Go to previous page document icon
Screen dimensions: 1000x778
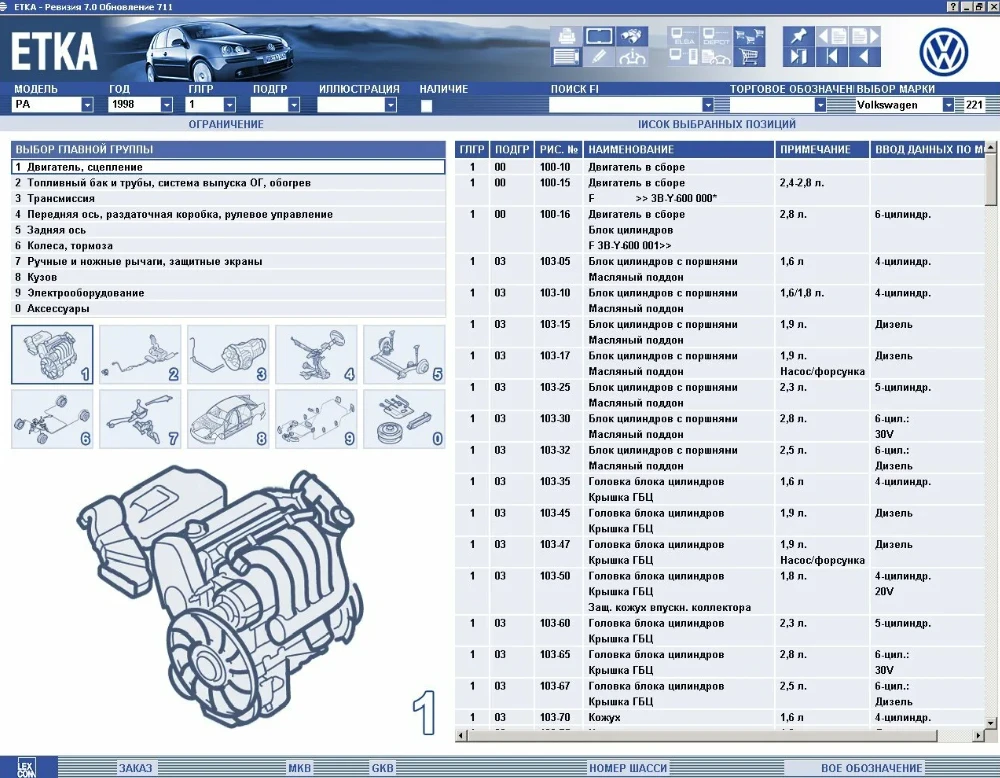(x=832, y=36)
